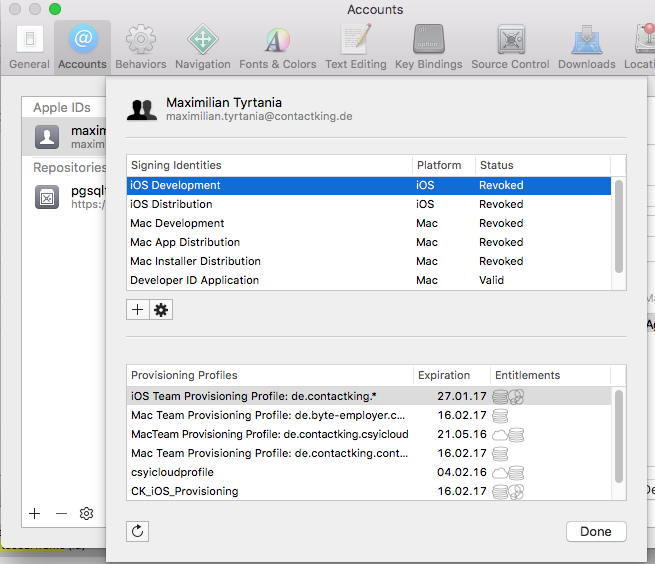Select the Mac App Distribution identity
Viewport: 655px width, 564px height.
[x=369, y=242]
